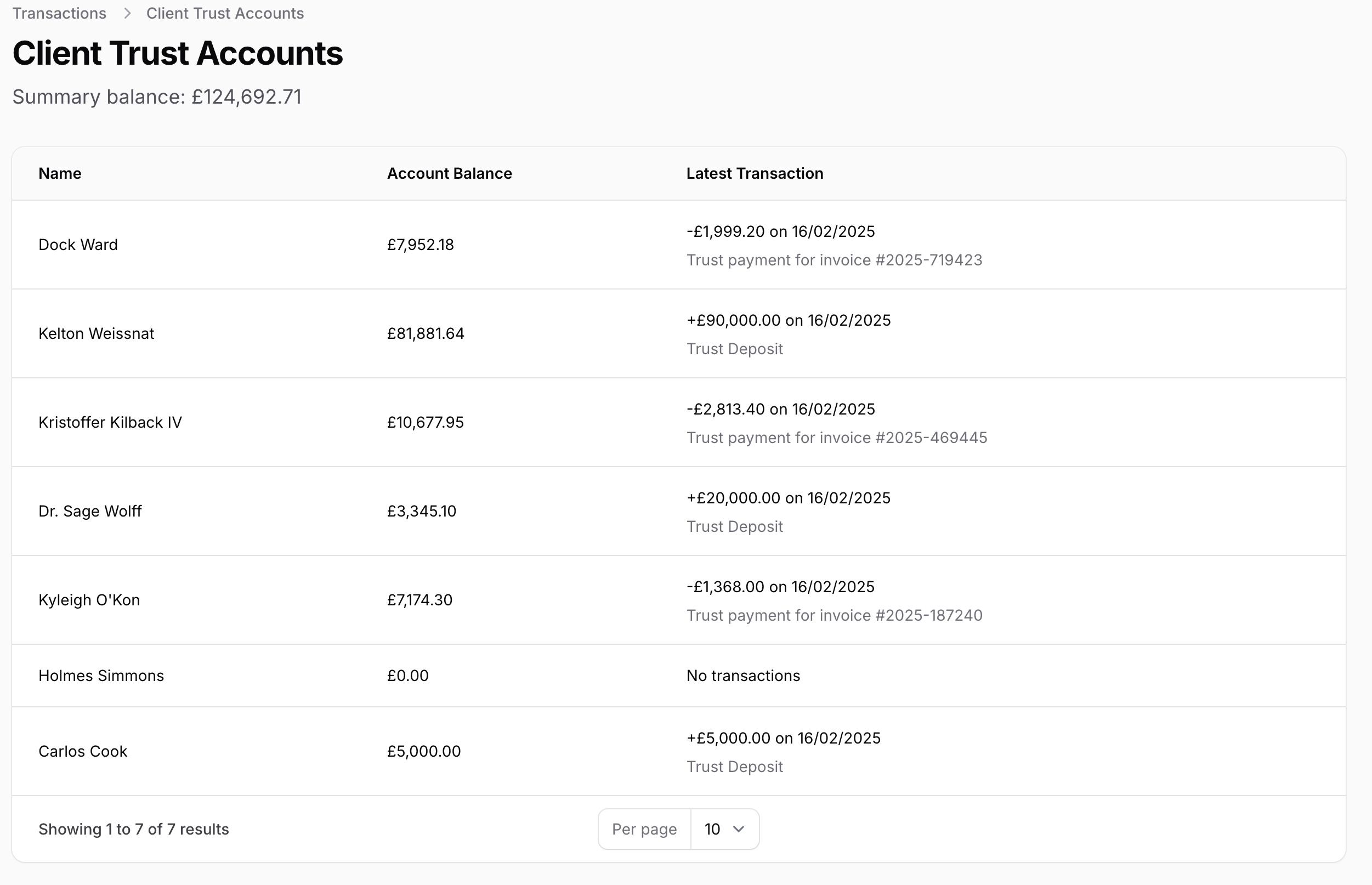Click the £0.00 balance of Holmes Simmons
This screenshot has height=885, width=1372.
coord(408,675)
